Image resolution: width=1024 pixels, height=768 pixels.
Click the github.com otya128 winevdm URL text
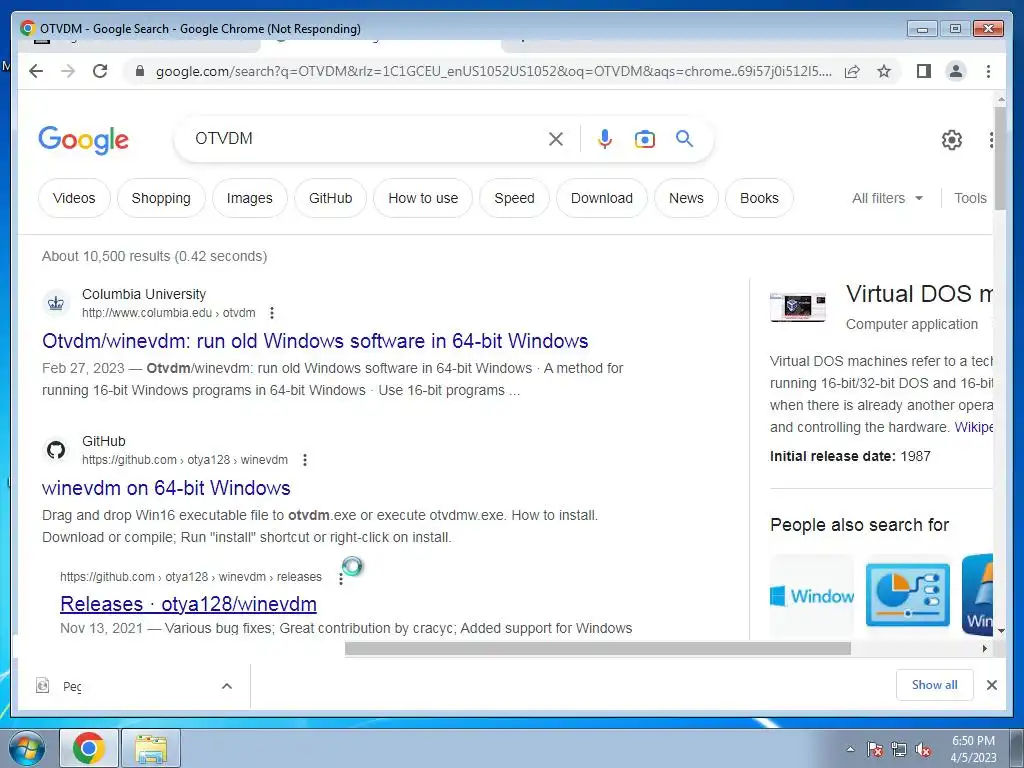[185, 460]
